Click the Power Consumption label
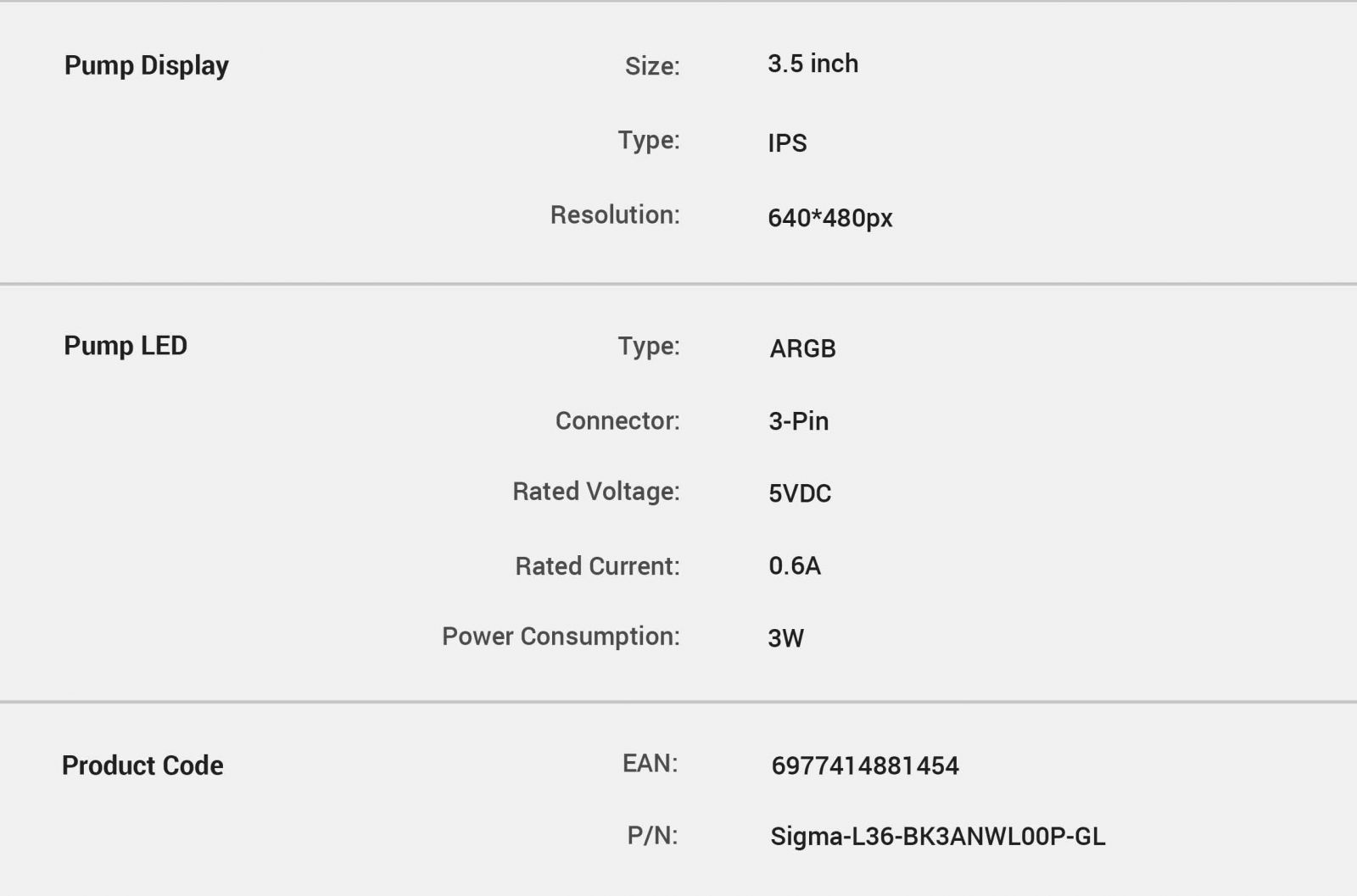Screen dimensions: 1357x896 [561, 637]
